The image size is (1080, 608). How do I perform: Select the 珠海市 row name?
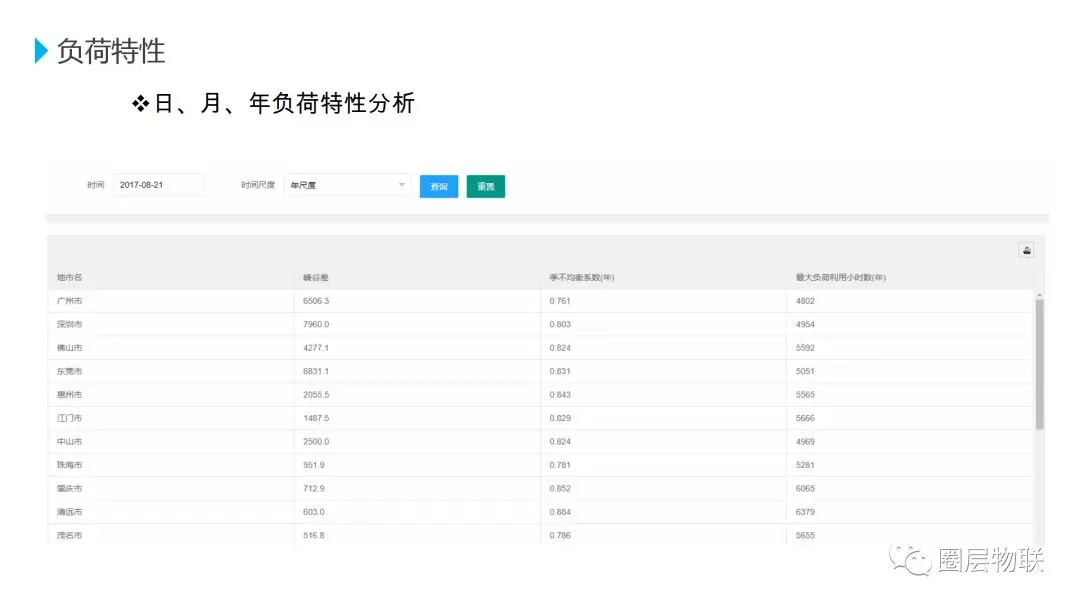tap(69, 465)
